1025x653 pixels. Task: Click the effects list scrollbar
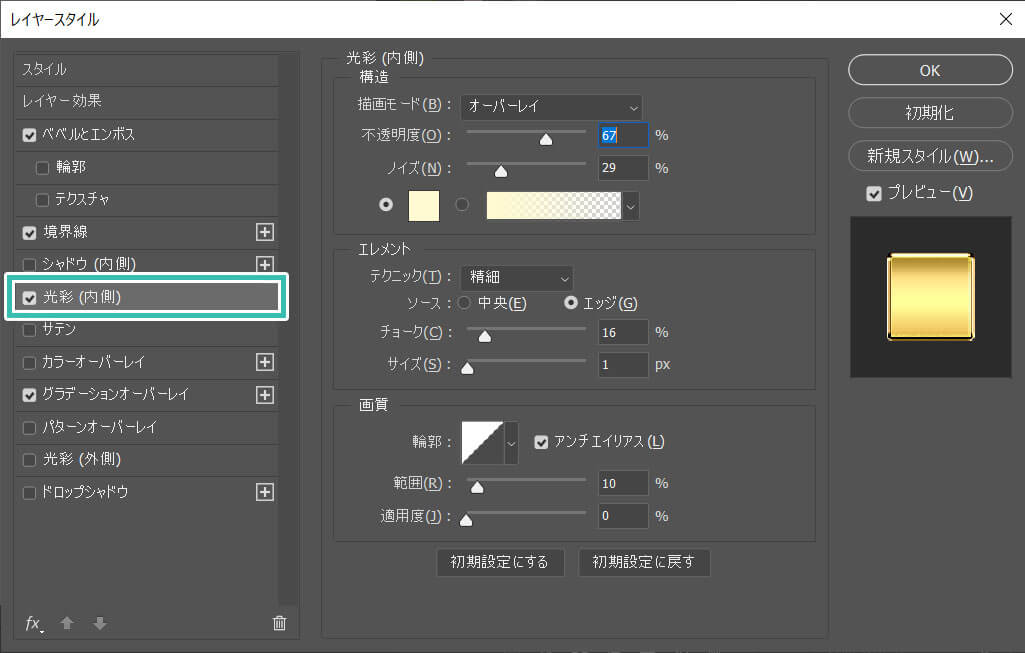pyautogui.click(x=288, y=330)
